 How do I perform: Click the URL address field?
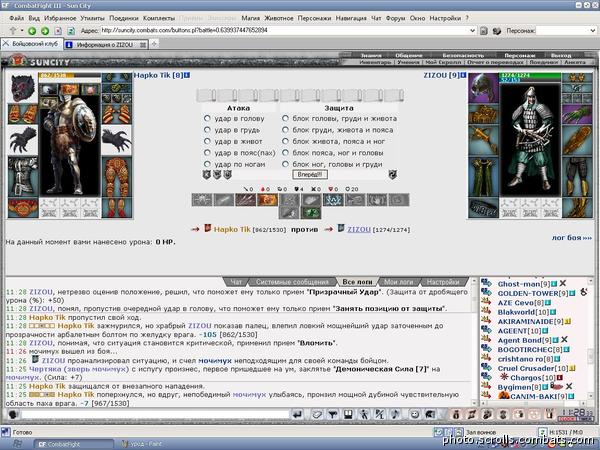click(x=284, y=31)
